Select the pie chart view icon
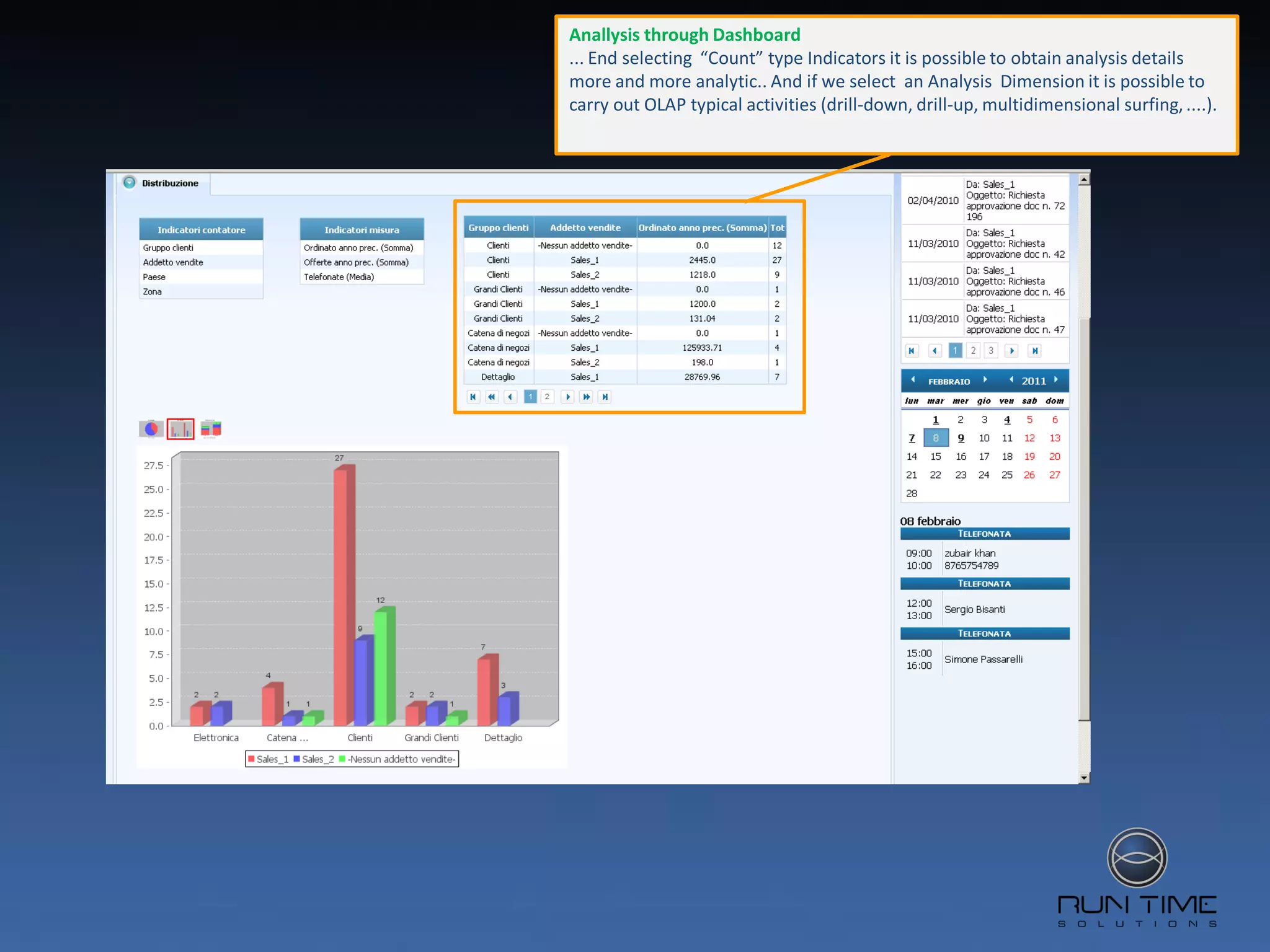 point(151,428)
